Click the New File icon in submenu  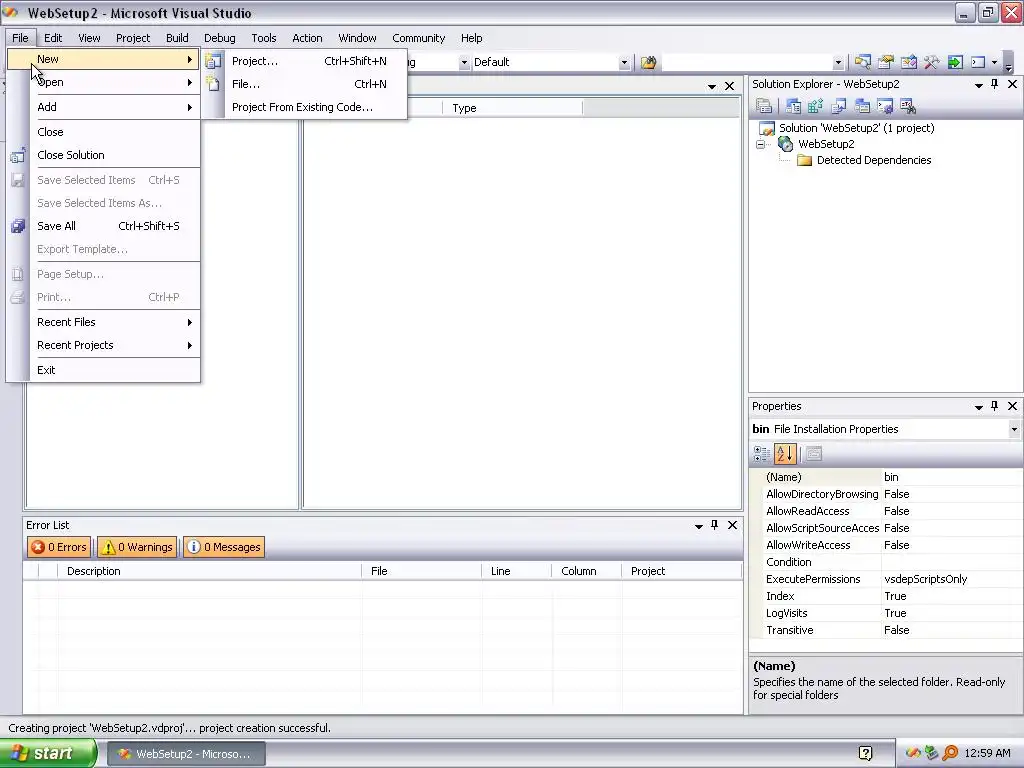click(213, 84)
